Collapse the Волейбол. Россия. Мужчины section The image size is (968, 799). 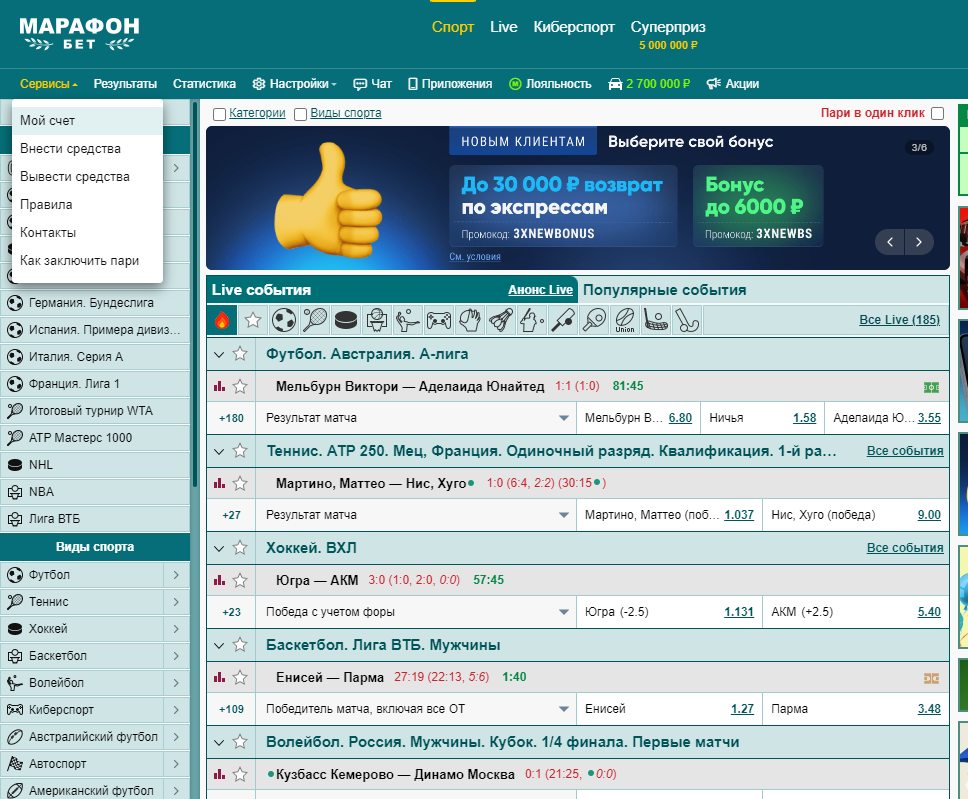[x=219, y=742]
